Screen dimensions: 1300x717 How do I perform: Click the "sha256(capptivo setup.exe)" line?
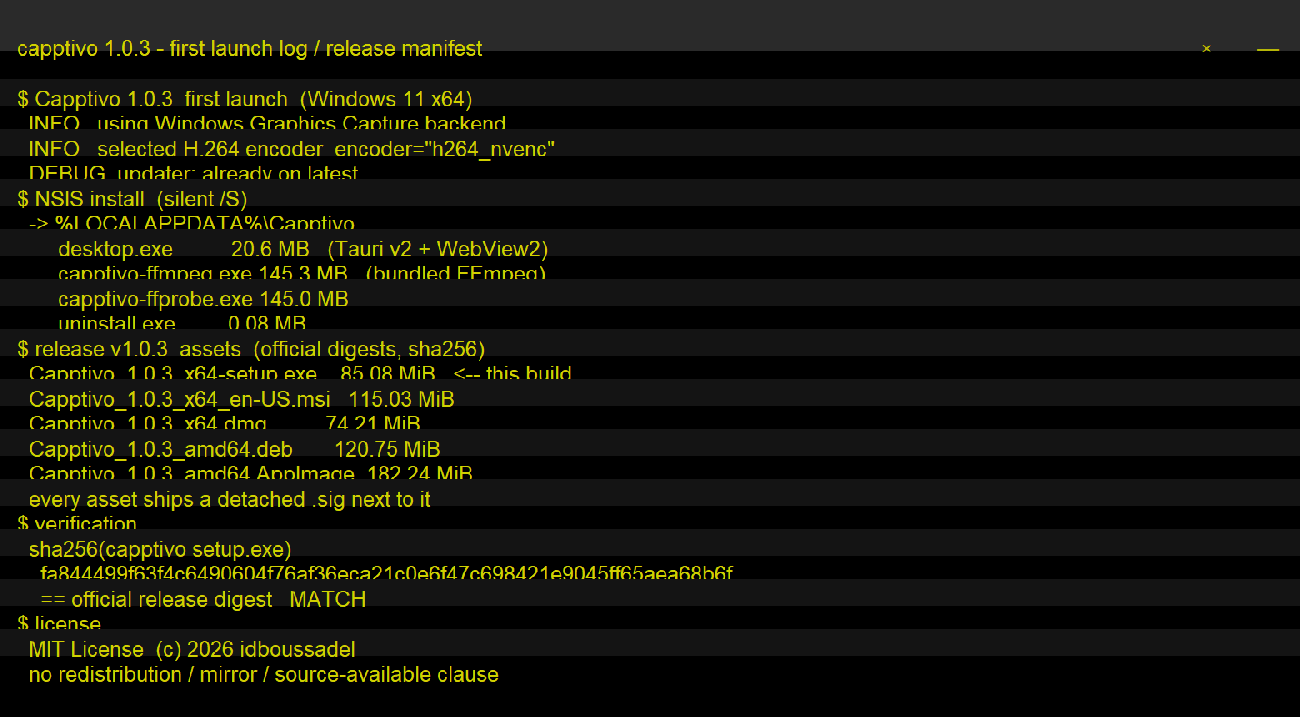pos(160,549)
